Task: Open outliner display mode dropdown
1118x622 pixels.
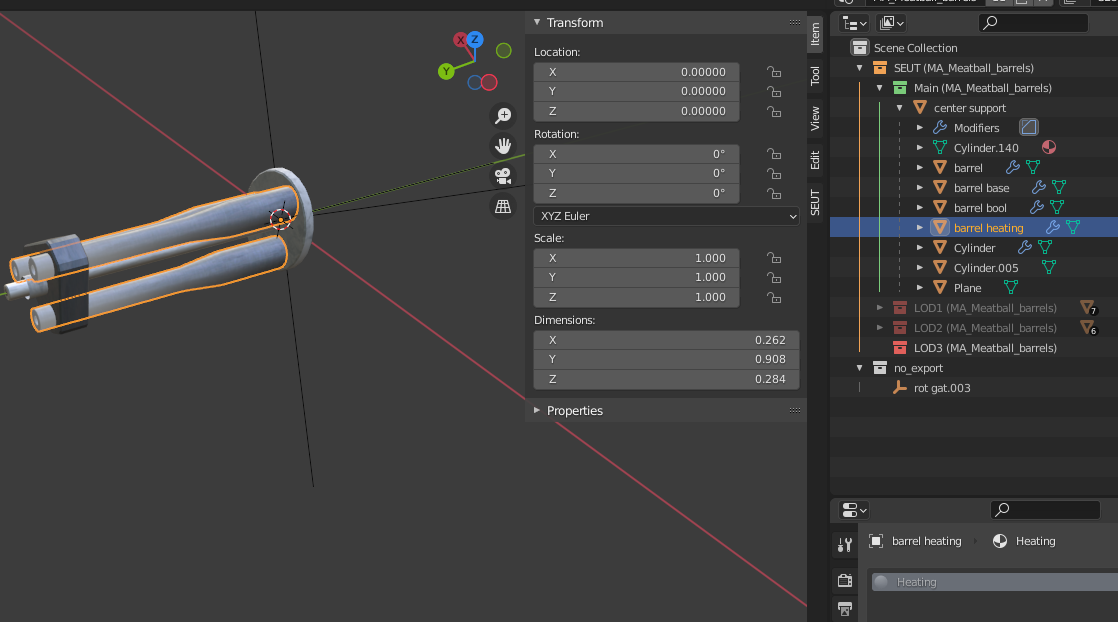Action: 891,24
